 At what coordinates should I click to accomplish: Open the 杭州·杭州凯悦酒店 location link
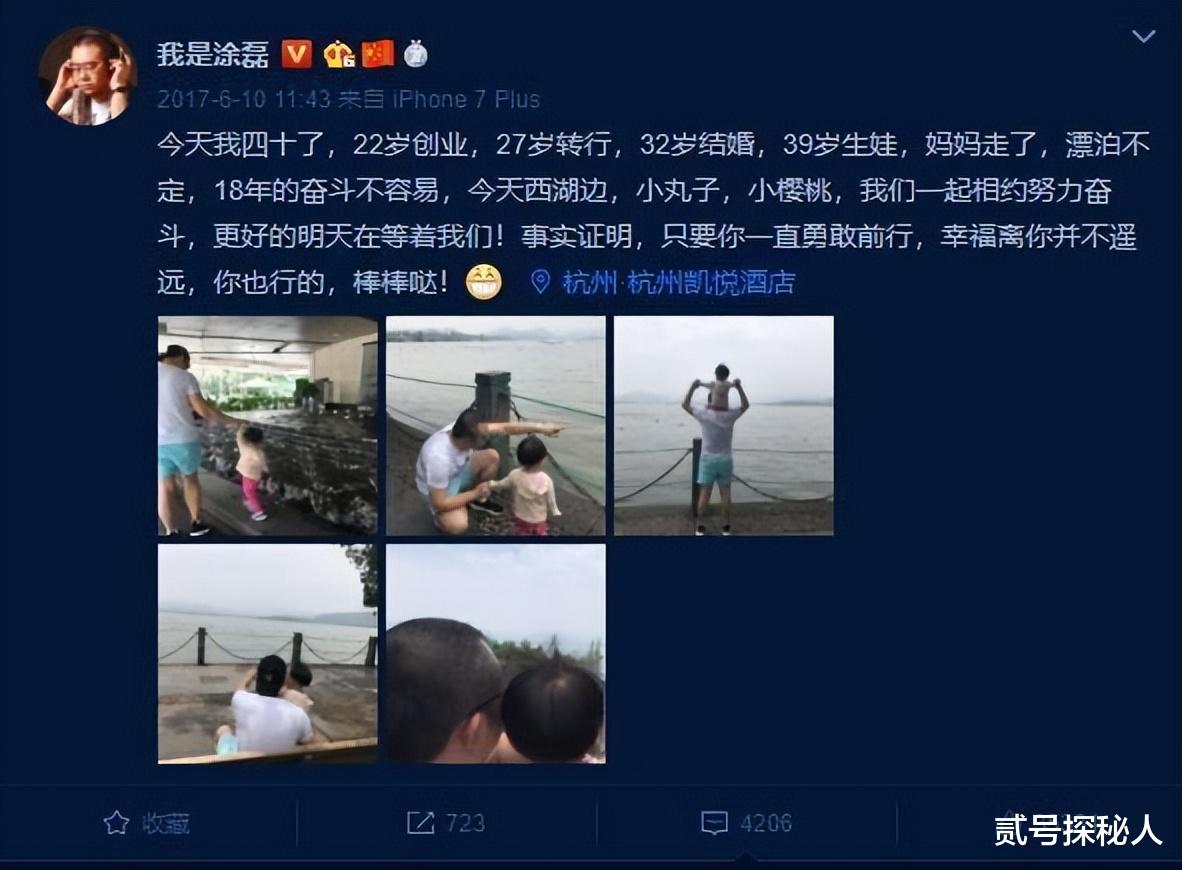tap(678, 283)
